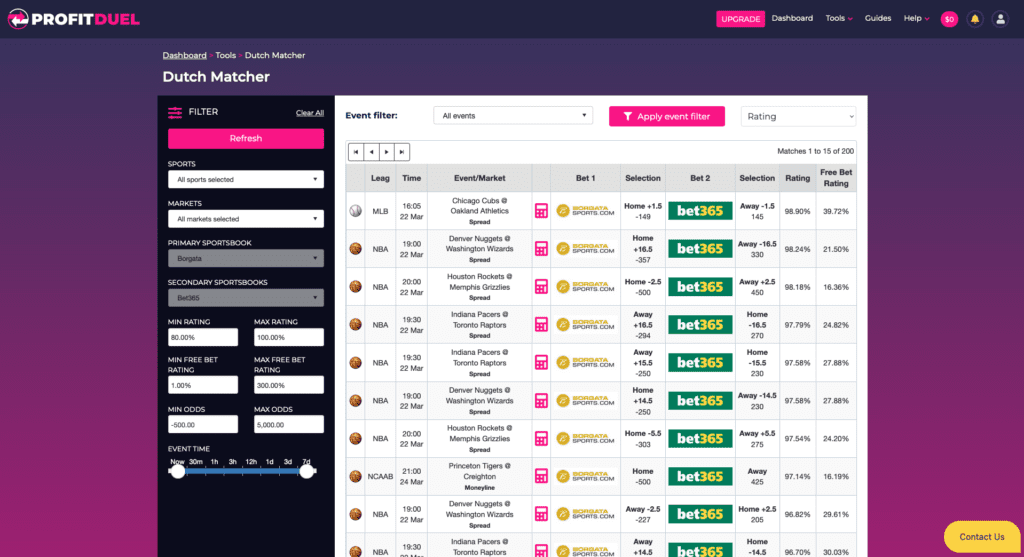Screen dimensions: 1024x557
Task: Click the left event time slider handle
Action: tap(178, 471)
